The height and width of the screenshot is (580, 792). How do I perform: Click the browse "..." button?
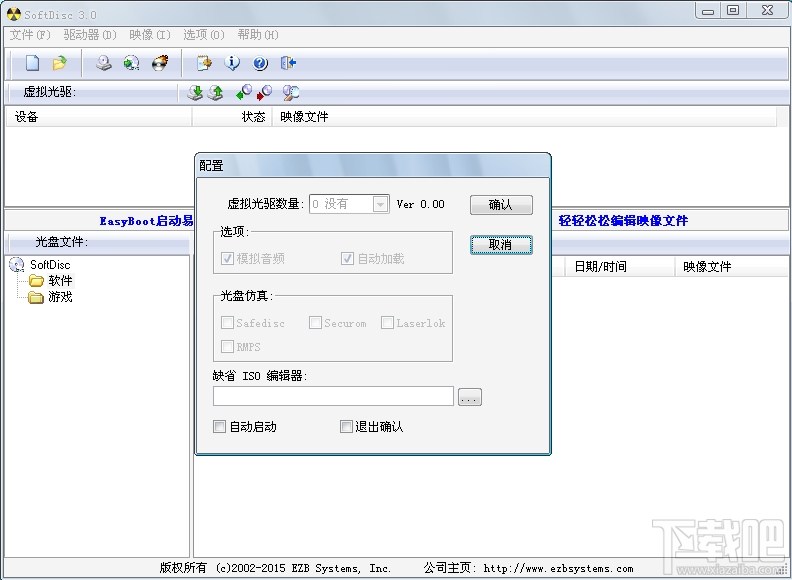point(470,397)
